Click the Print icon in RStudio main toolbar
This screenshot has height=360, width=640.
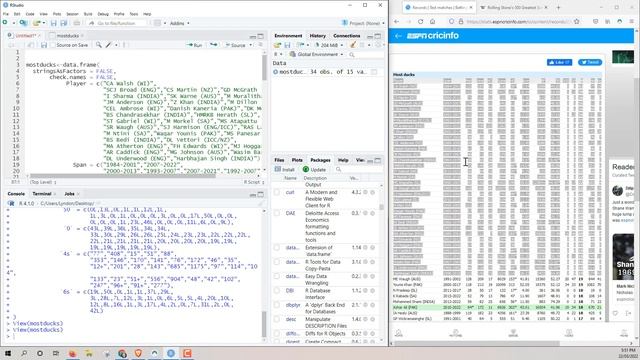(76, 23)
